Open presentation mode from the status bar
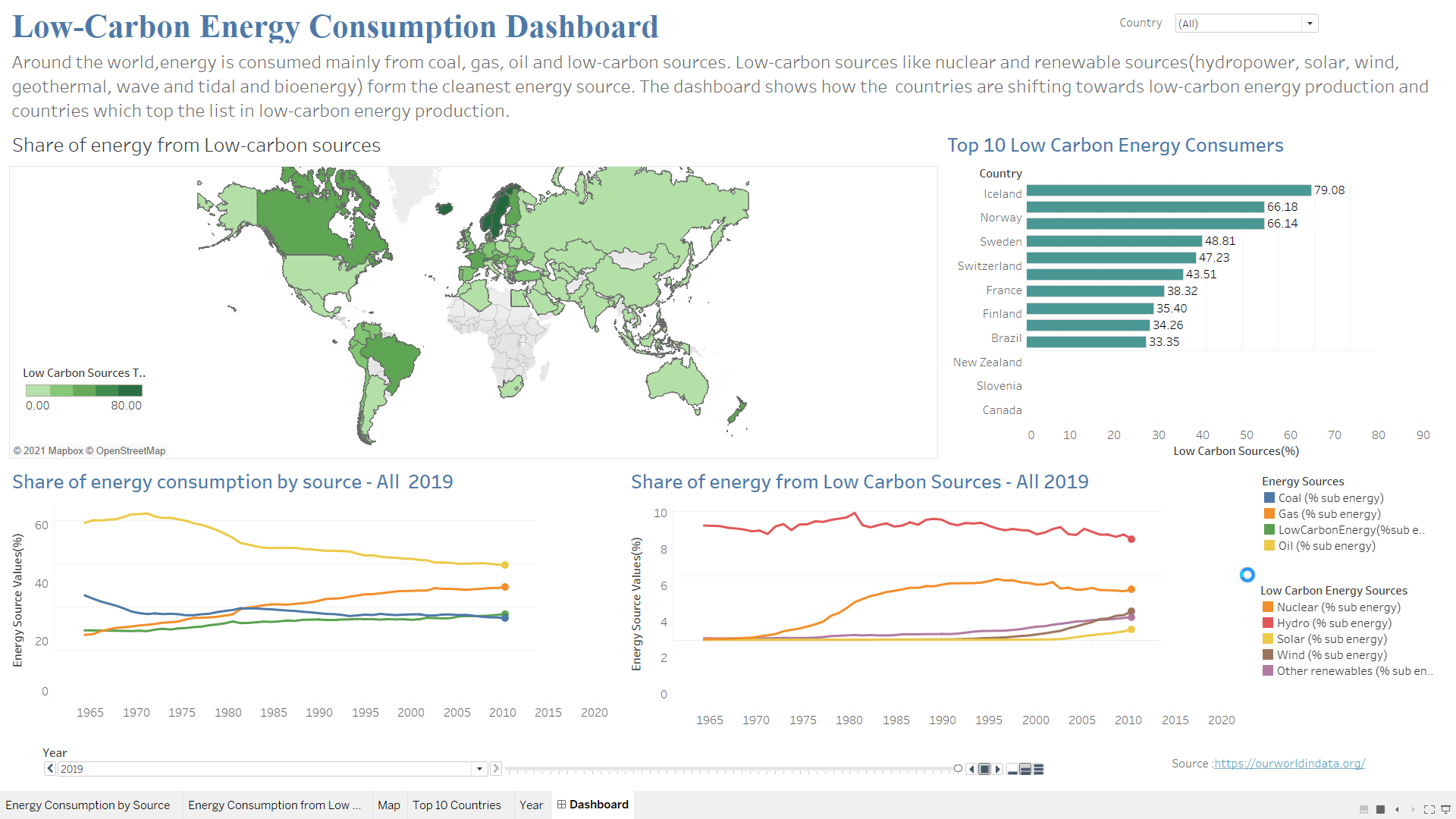 pyautogui.click(x=1445, y=809)
